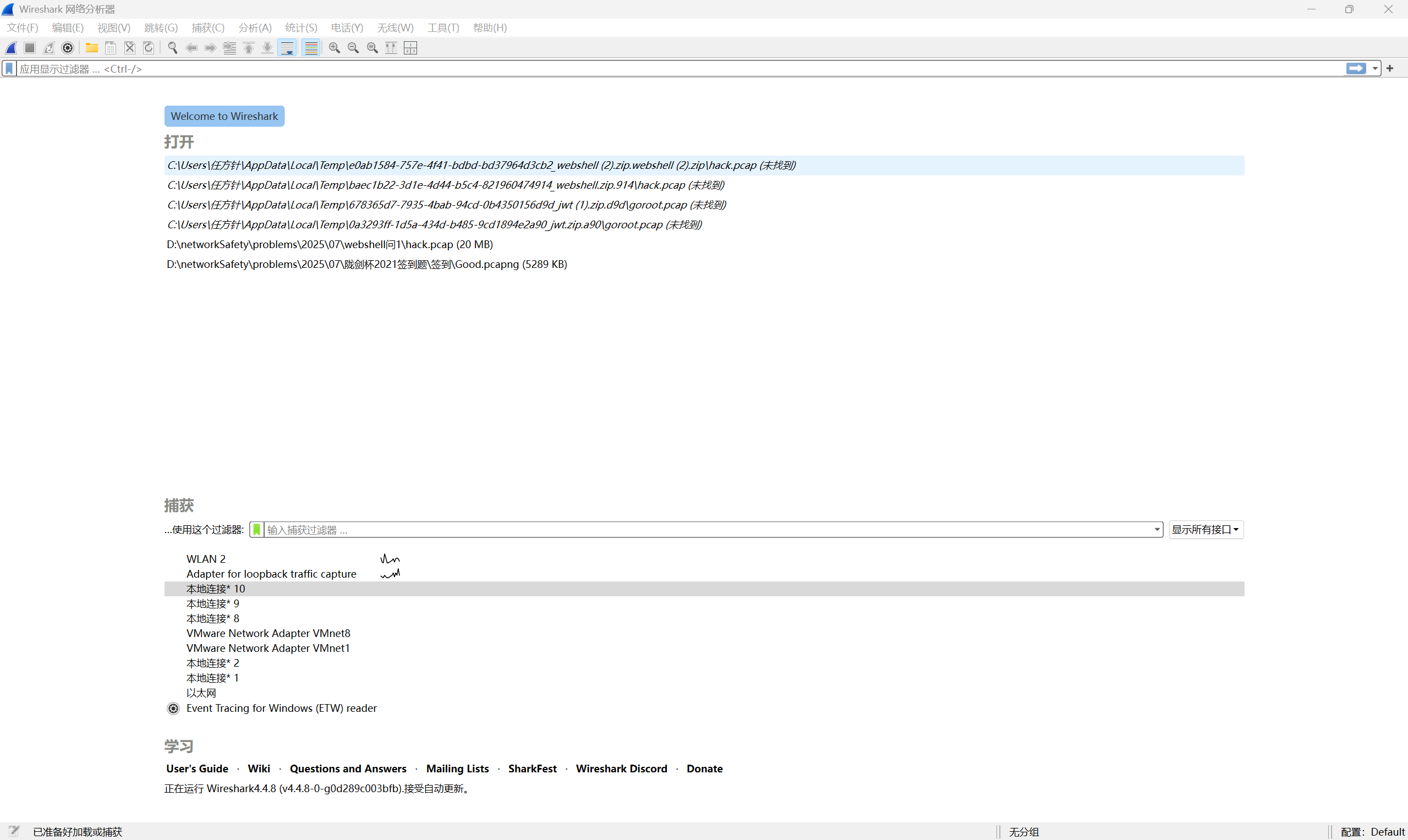Toggle packet list colorization

[311, 48]
